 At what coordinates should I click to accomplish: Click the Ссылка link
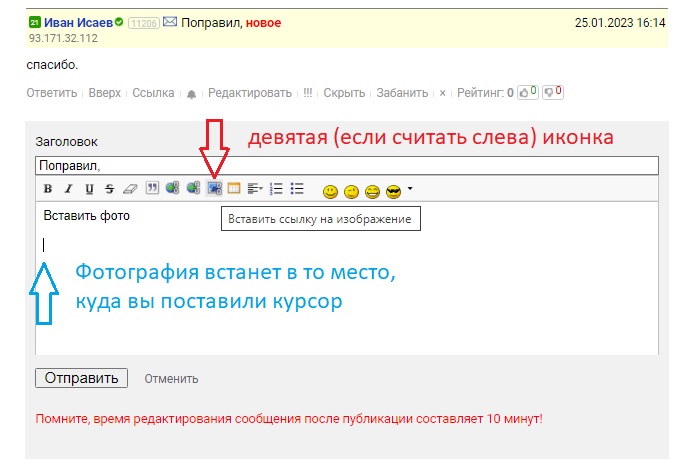click(x=153, y=93)
